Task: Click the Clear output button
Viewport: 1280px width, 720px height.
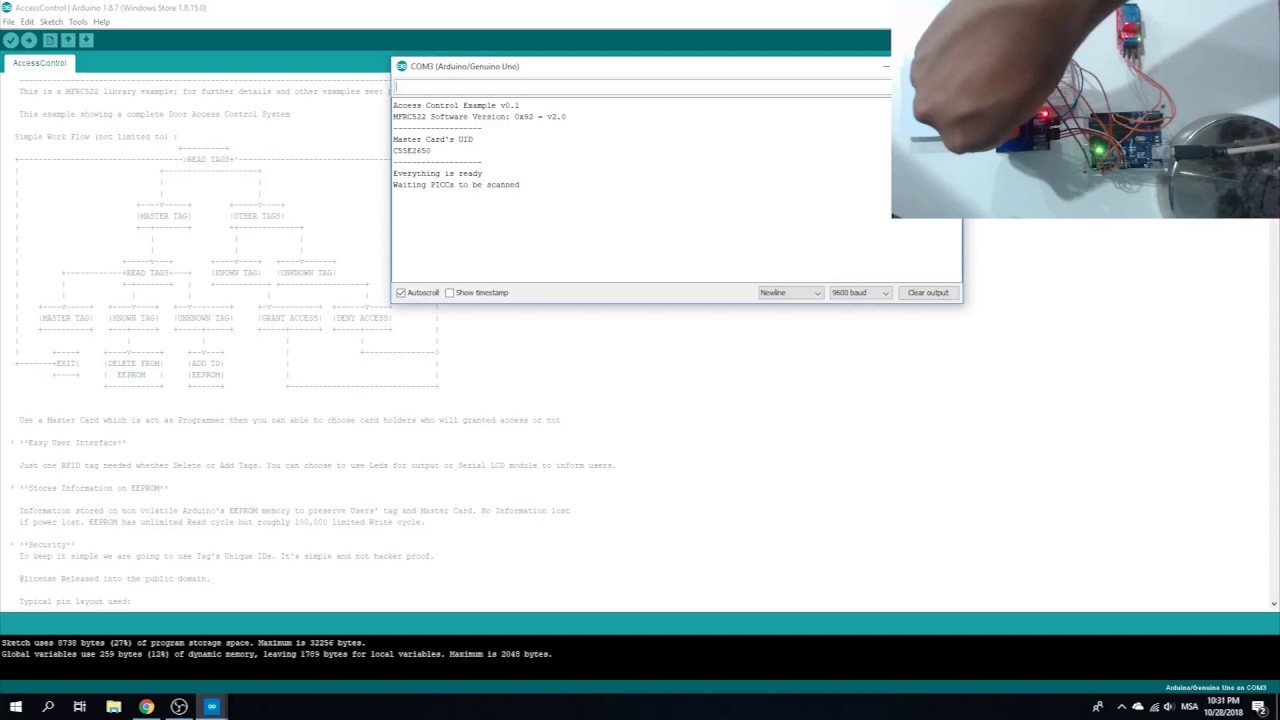Action: (928, 293)
